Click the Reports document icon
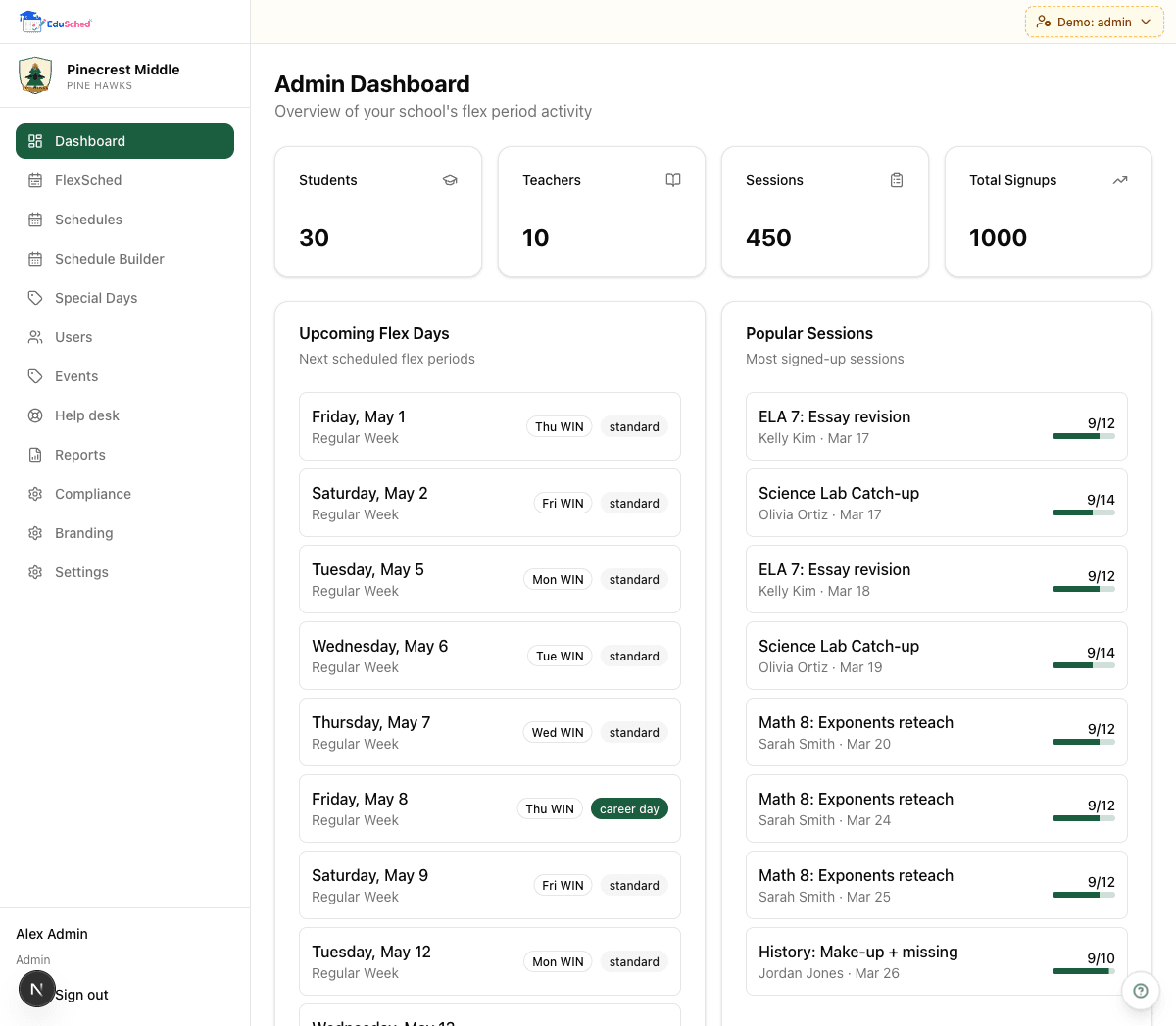 [x=35, y=455]
